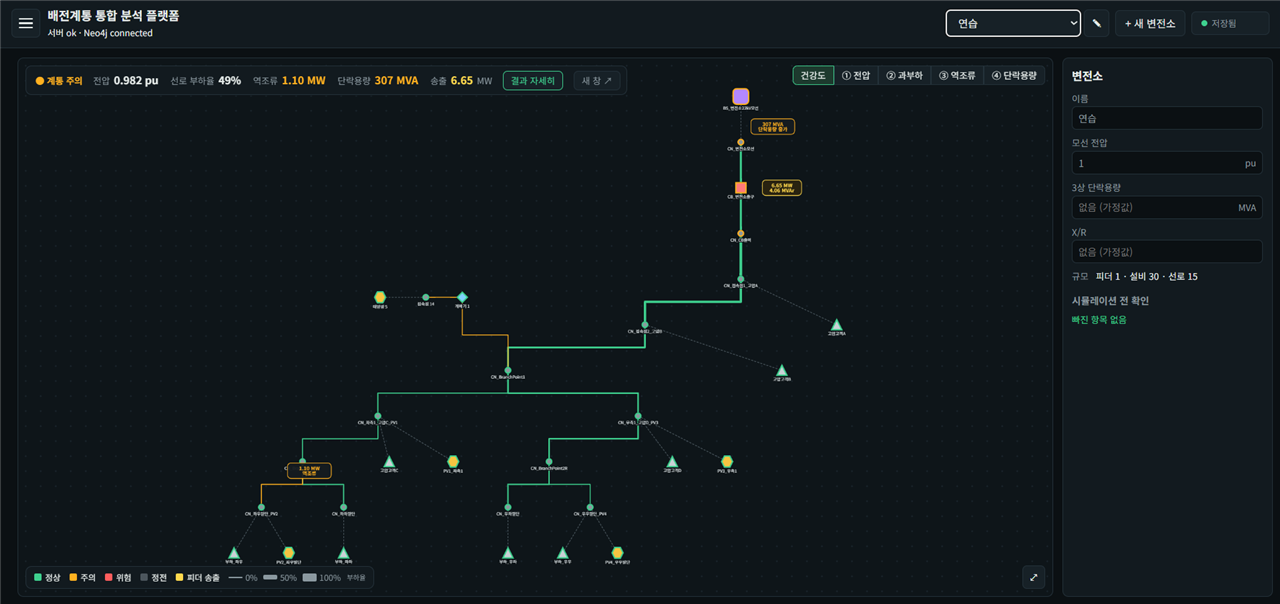1280x604 pixels.
Task: Open results in 새 창
Action: [597, 81]
